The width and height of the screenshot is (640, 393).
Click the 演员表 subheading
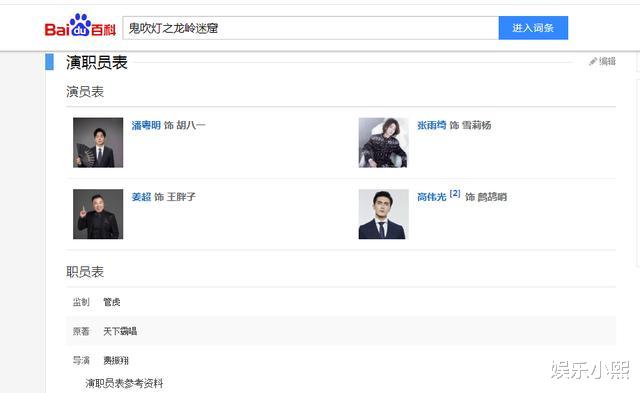point(85,92)
